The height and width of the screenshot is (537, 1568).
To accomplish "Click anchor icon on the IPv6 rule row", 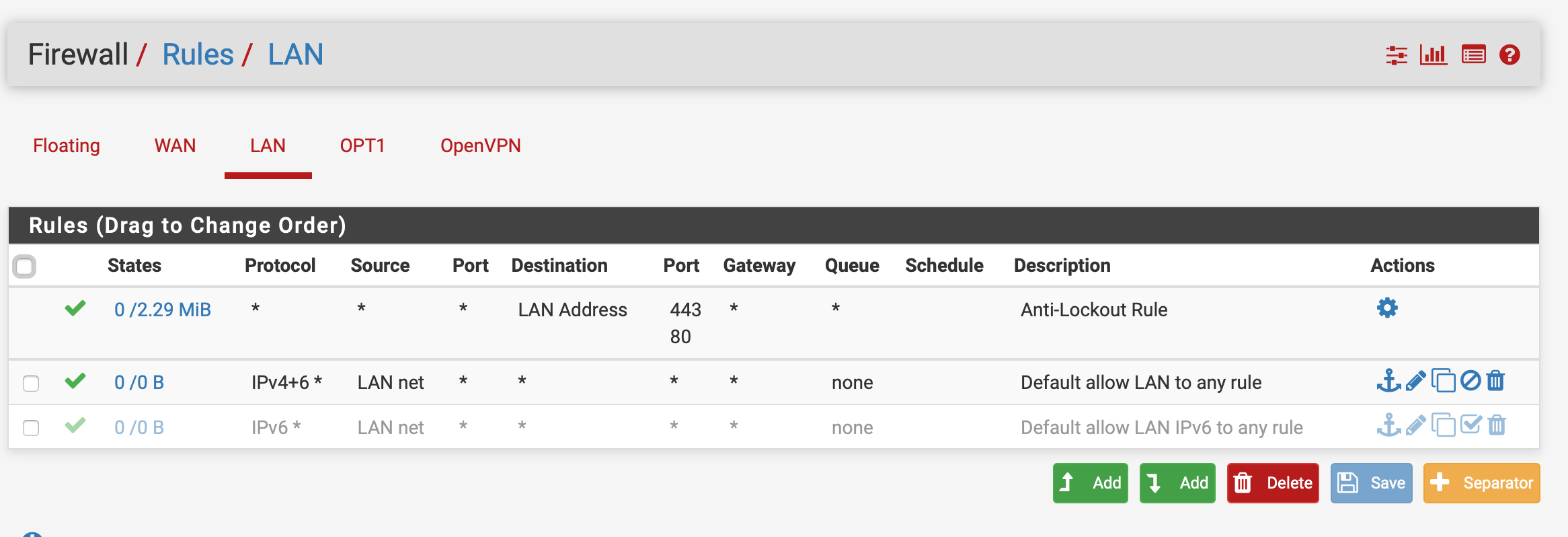I will pyautogui.click(x=1388, y=426).
